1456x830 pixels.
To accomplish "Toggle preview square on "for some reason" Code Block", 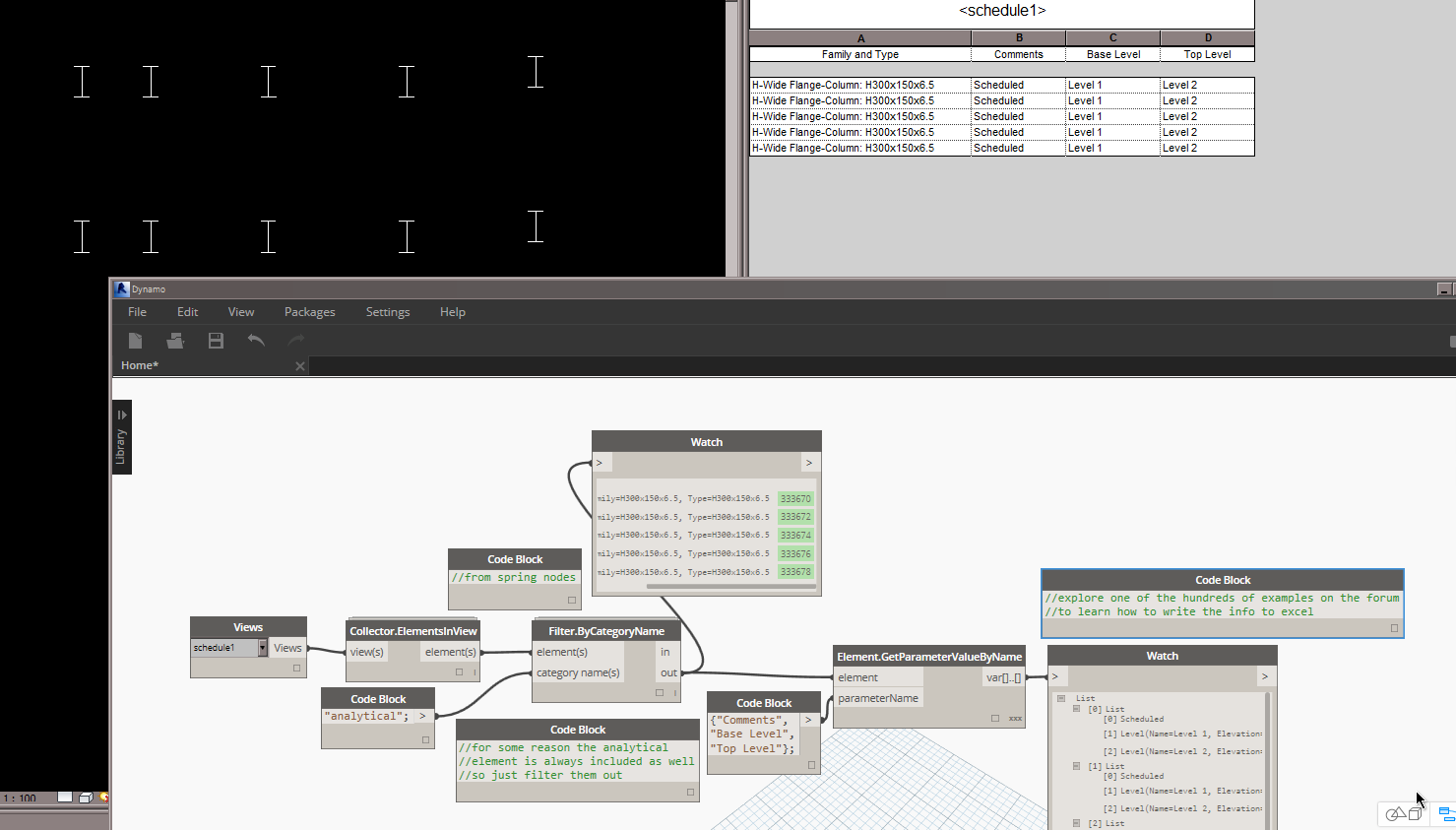I will click(690, 792).
